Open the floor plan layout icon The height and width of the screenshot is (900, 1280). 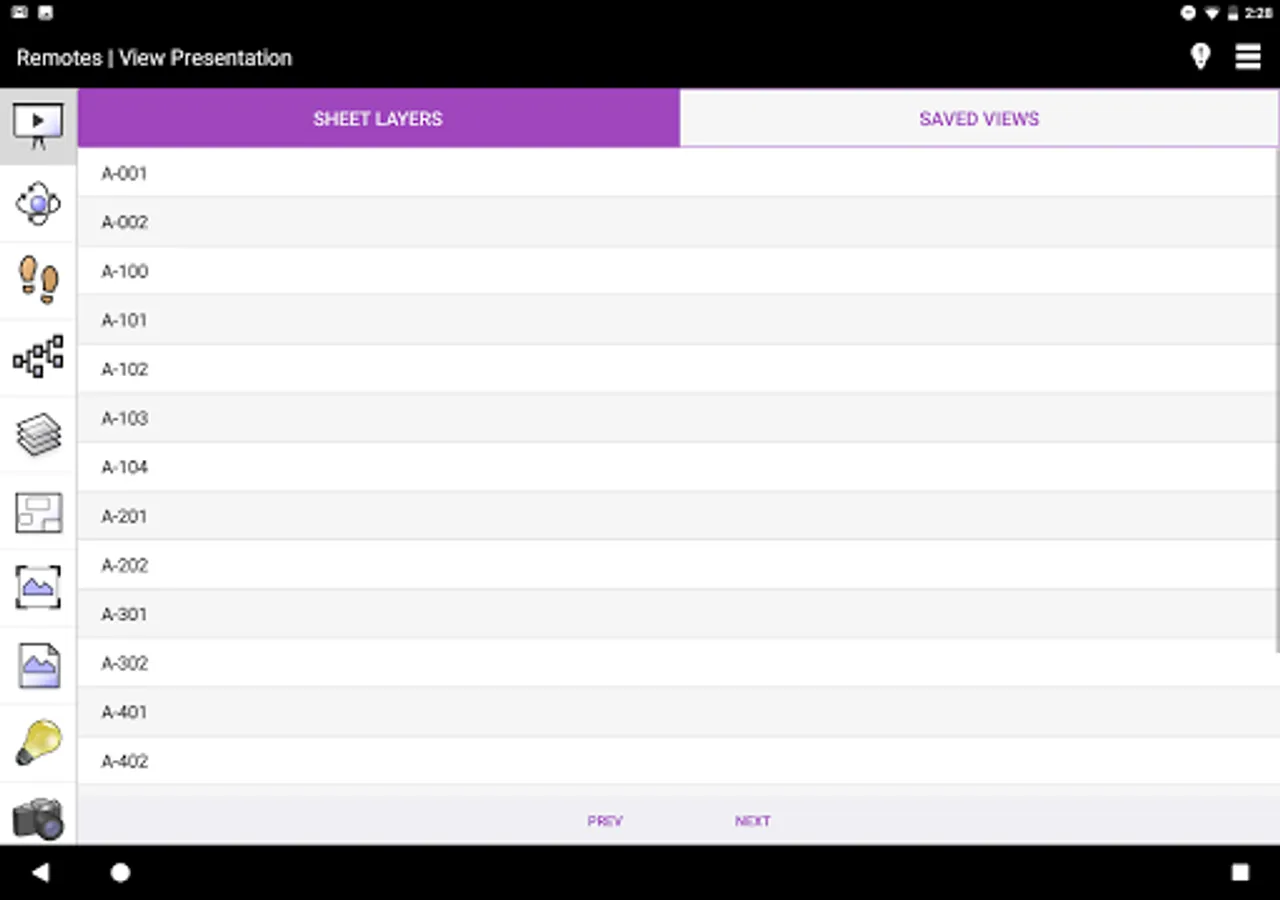click(x=38, y=513)
